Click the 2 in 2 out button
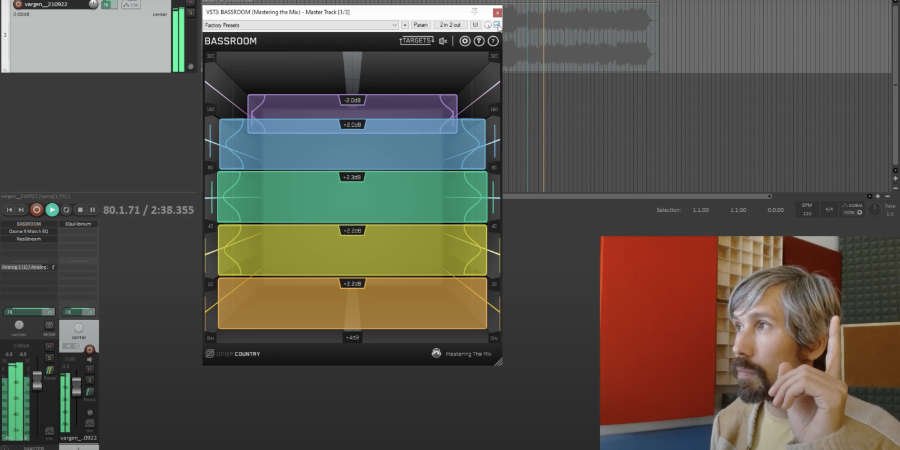The height and width of the screenshot is (450, 900). coord(451,25)
